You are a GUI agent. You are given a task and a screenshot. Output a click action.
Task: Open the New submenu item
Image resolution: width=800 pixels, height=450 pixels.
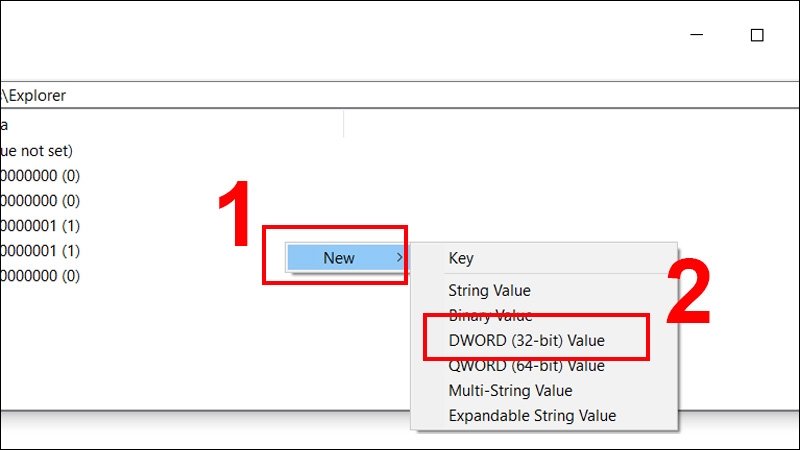click(339, 258)
